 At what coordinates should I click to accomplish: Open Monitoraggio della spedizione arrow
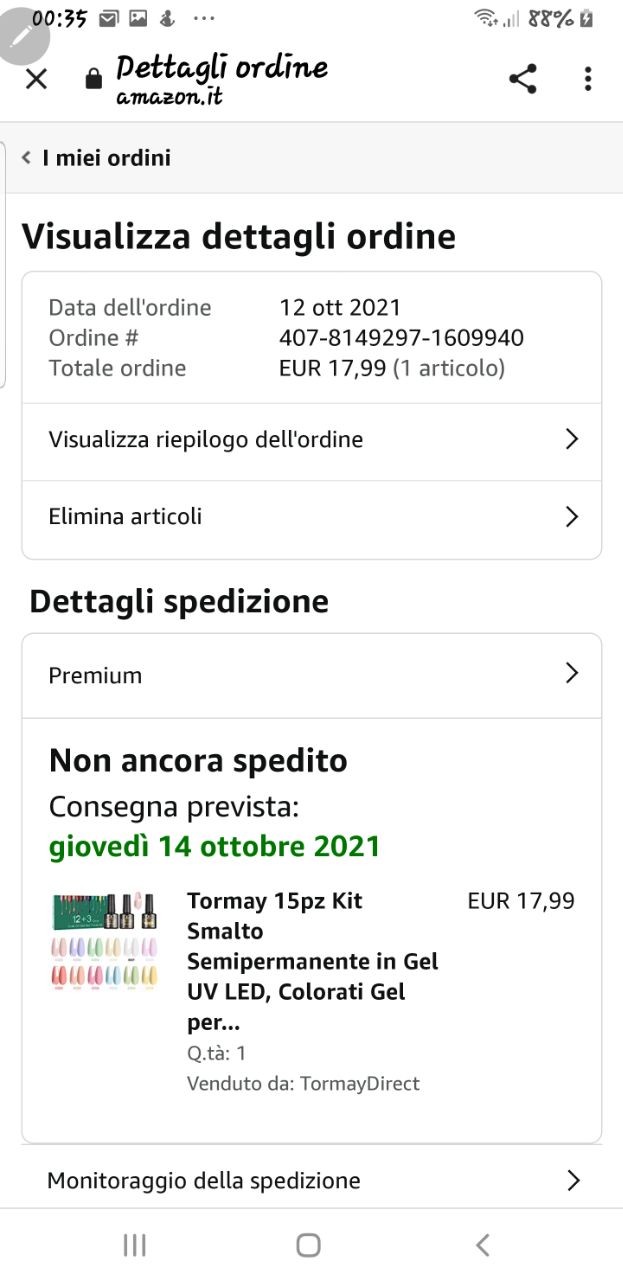573,1181
